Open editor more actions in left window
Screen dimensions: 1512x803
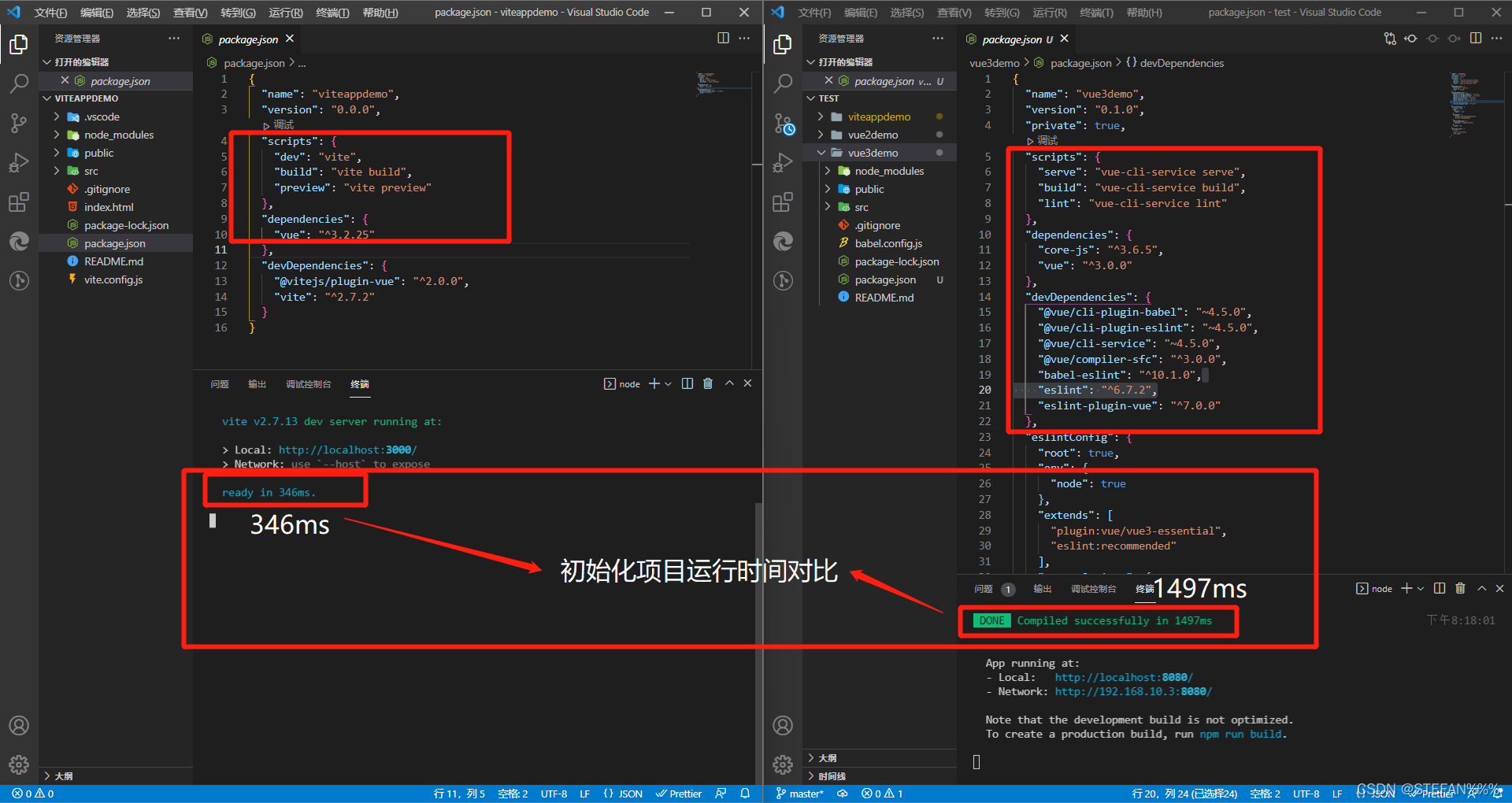pyautogui.click(x=744, y=38)
